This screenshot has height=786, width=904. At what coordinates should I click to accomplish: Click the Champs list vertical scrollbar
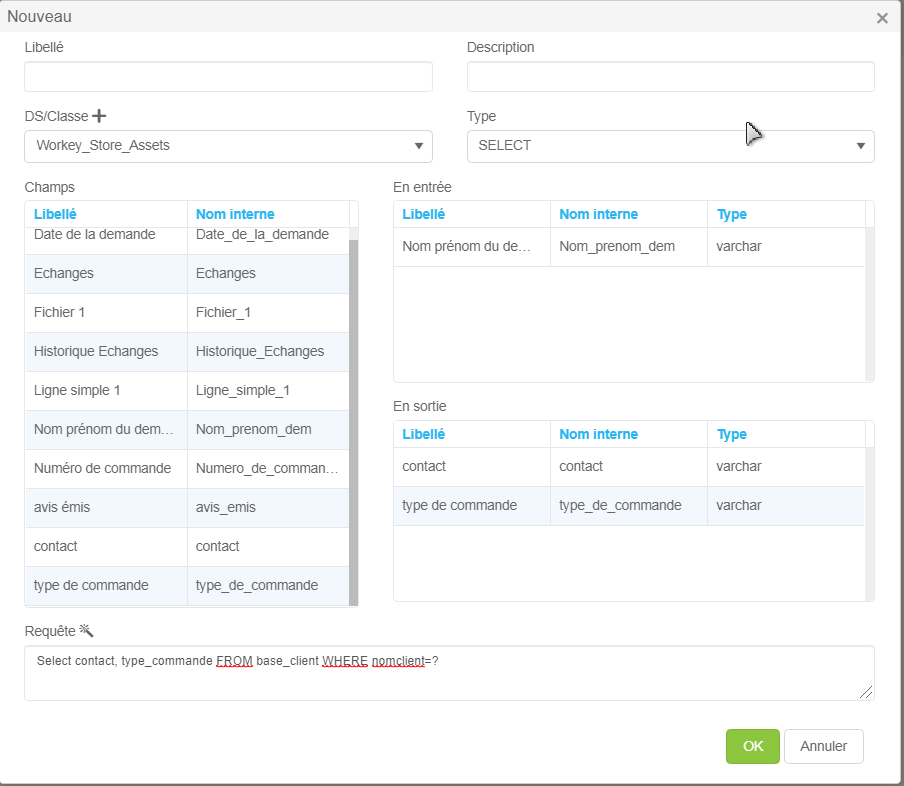pyautogui.click(x=353, y=420)
